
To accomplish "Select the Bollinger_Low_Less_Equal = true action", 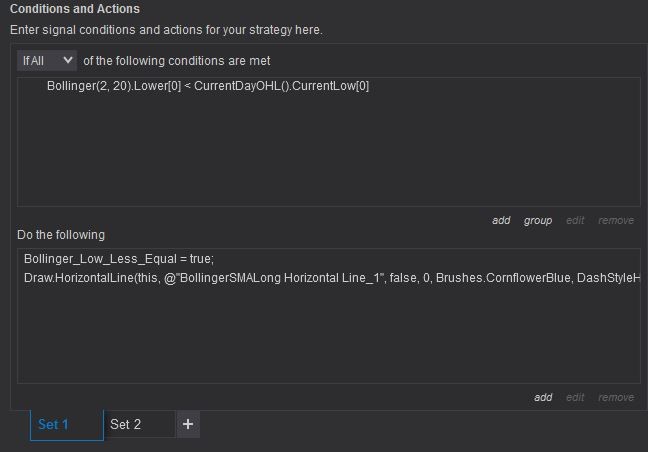I will pyautogui.click(x=119, y=259).
